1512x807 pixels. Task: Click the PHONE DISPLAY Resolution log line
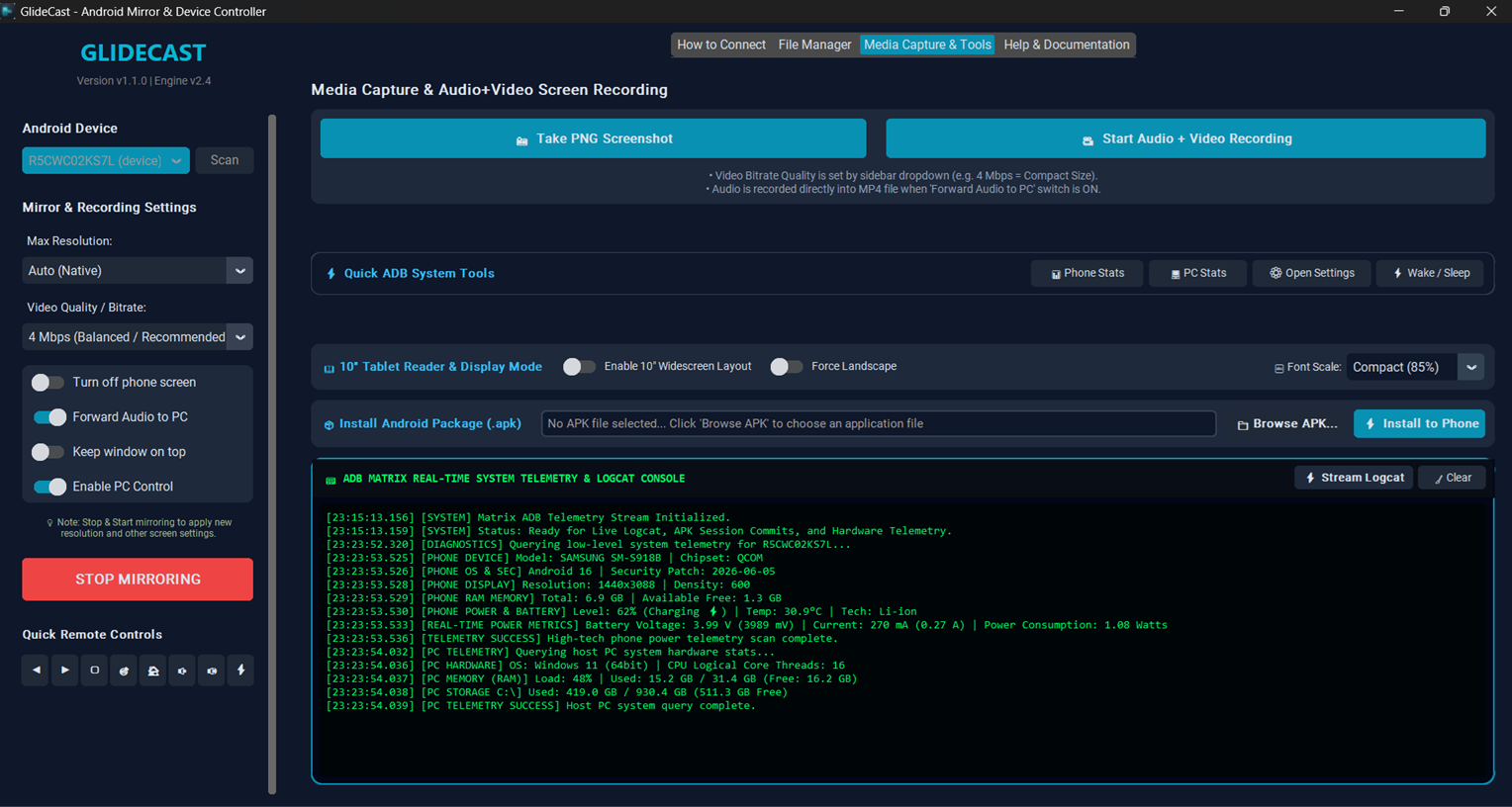[537, 584]
